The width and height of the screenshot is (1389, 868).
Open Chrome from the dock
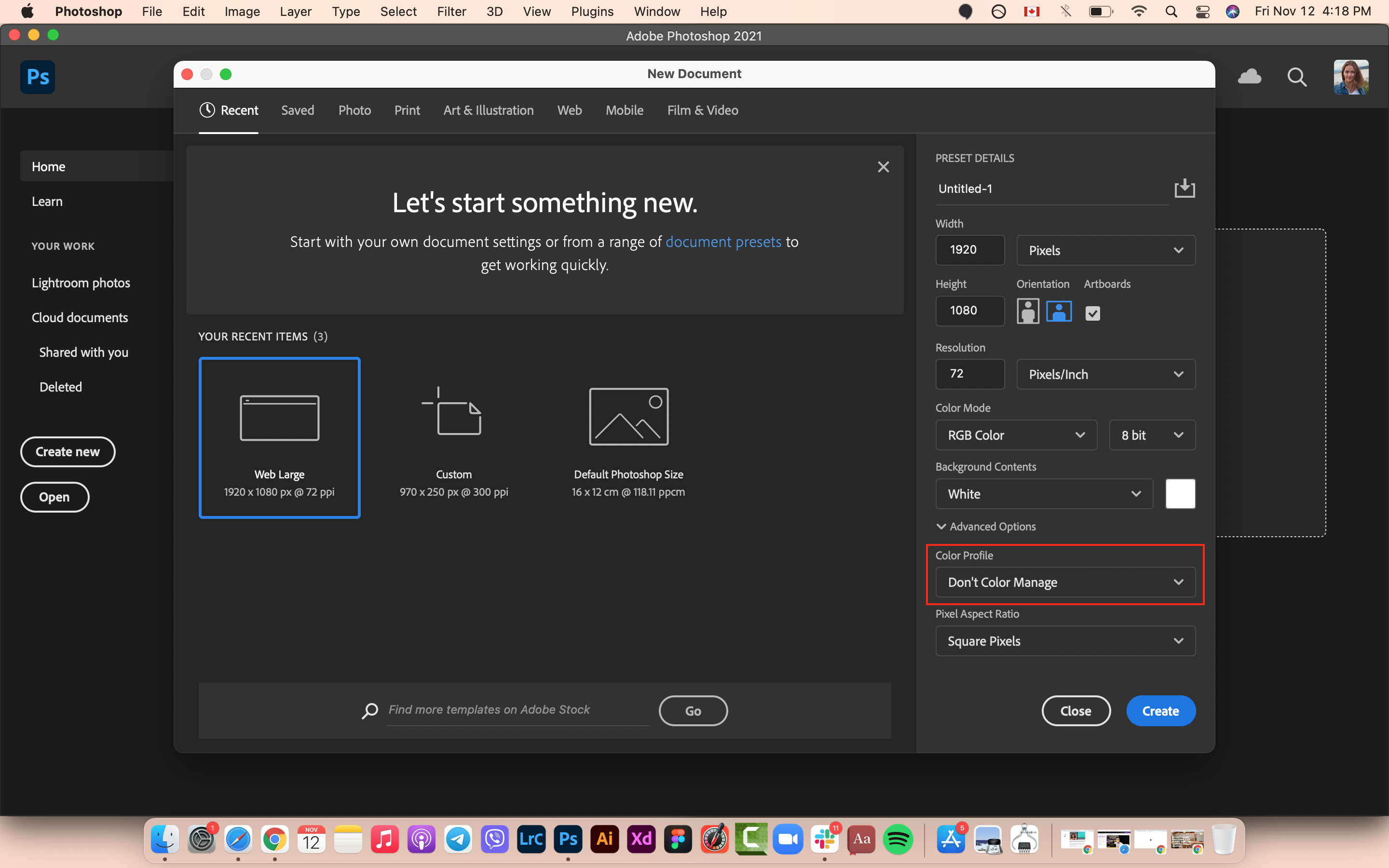point(274,839)
